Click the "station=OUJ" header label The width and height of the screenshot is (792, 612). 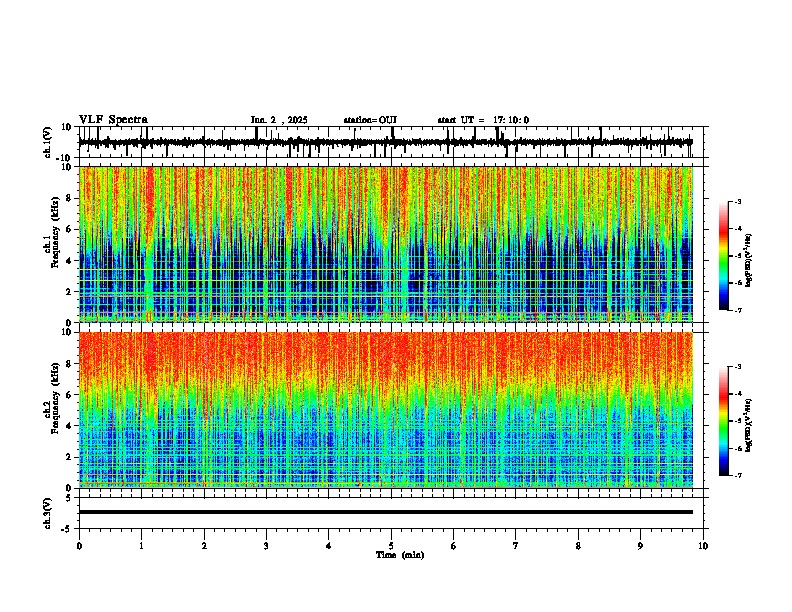click(x=370, y=120)
